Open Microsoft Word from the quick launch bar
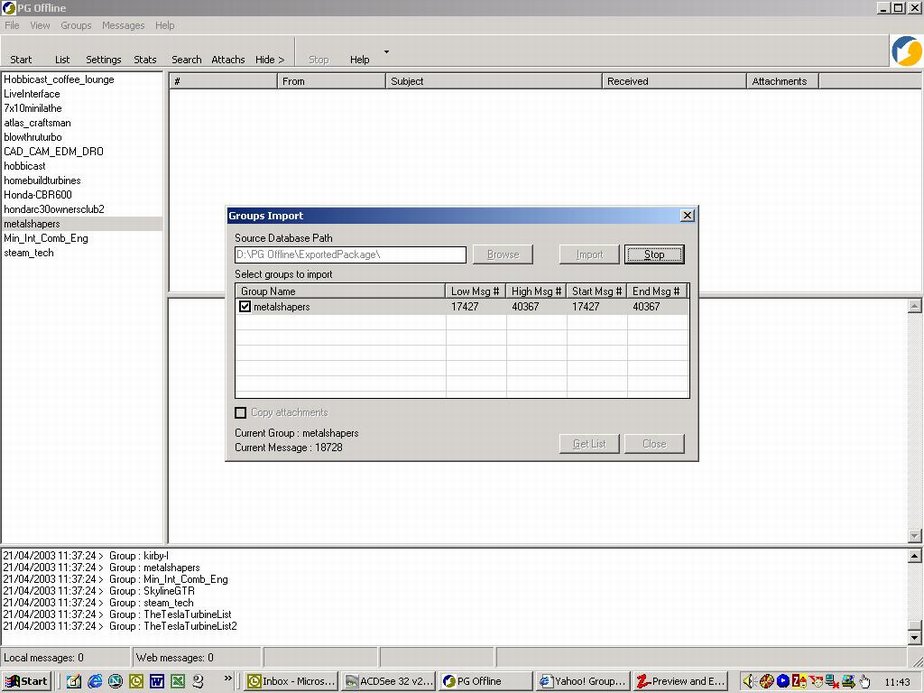Viewport: 924px width, 693px height. (157, 681)
